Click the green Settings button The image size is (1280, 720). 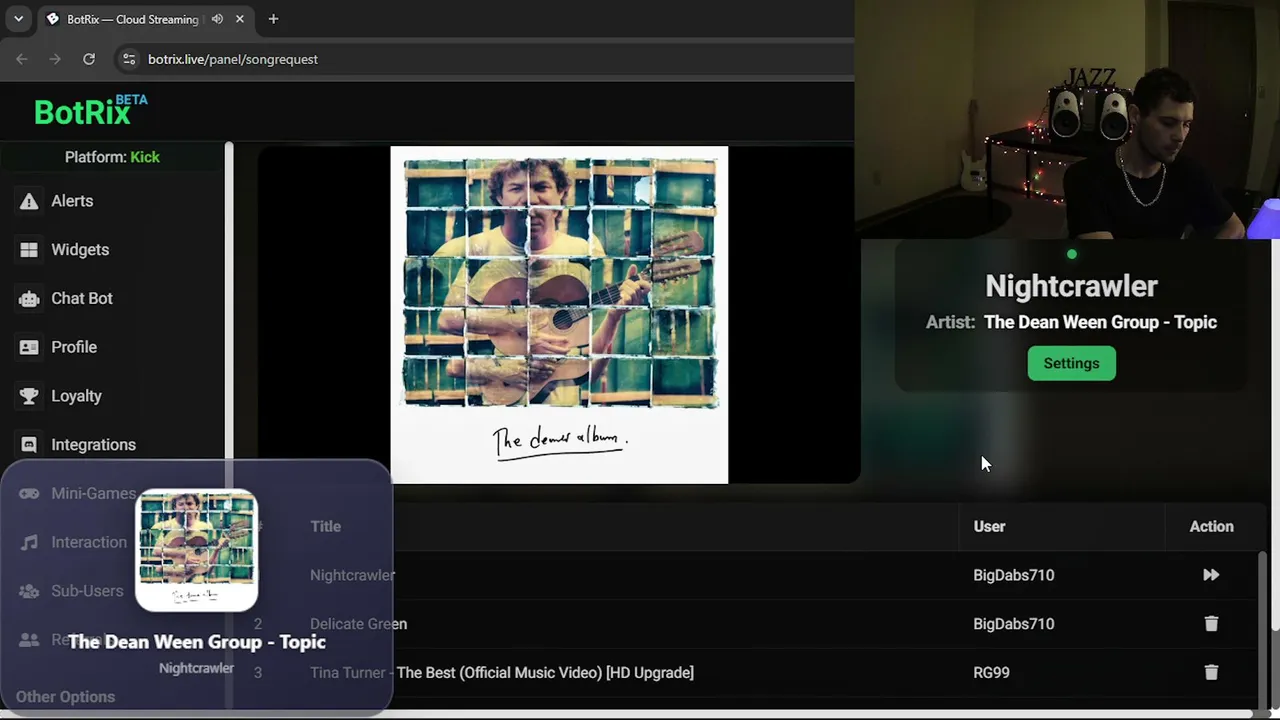[1071, 363]
